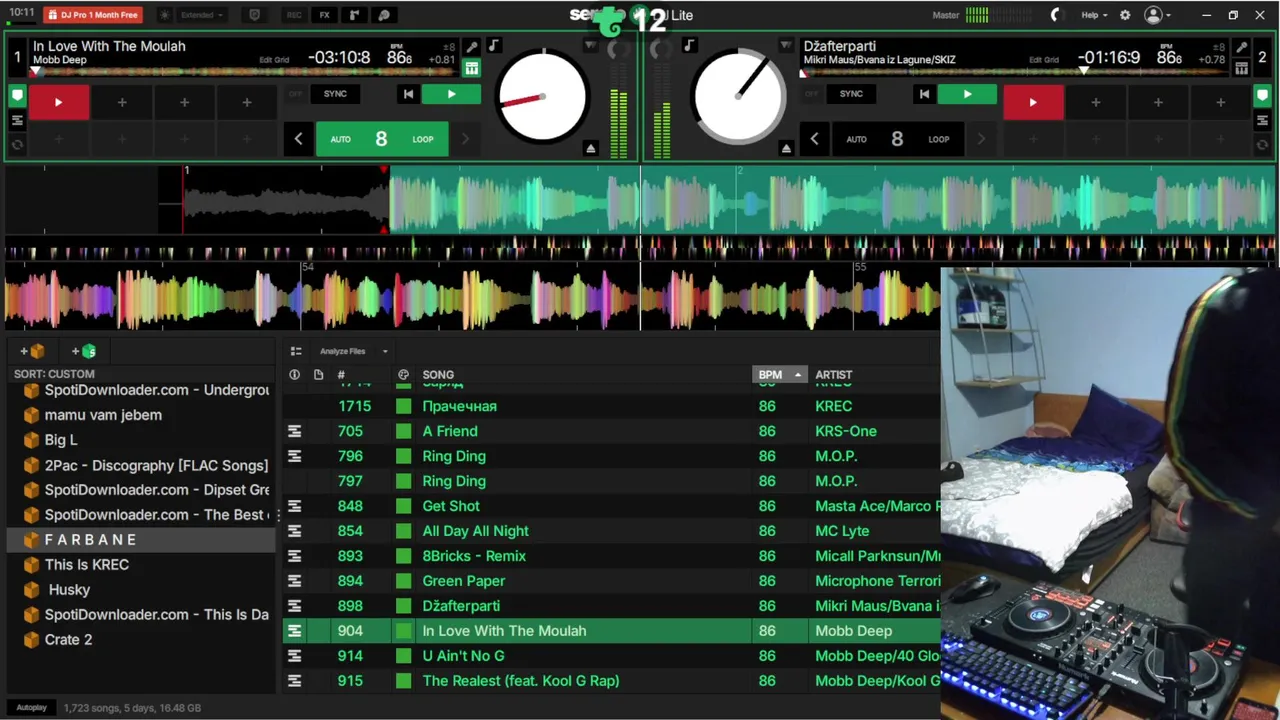This screenshot has width=1280, height=720.
Task: Halve the auto loop size on deck 2
Action: click(814, 139)
